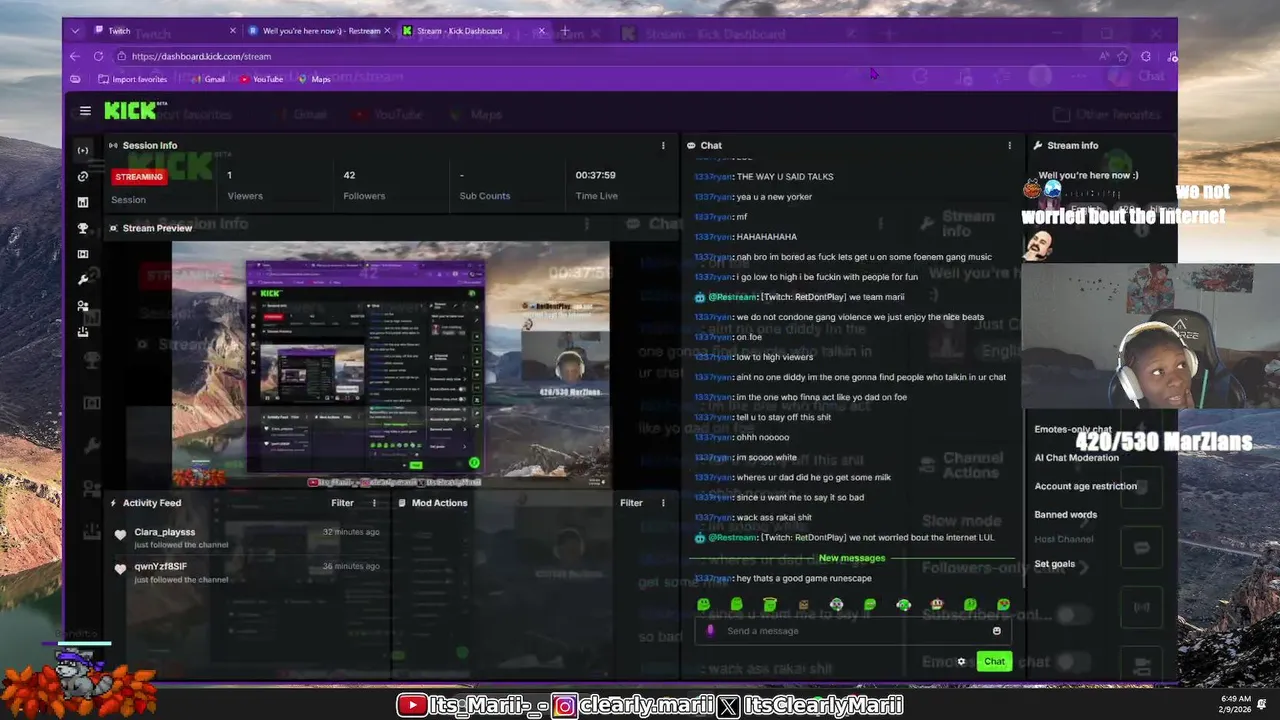Image resolution: width=1280 pixels, height=720 pixels.
Task: Close the Kick Dashboard tab
Action: coord(542,31)
